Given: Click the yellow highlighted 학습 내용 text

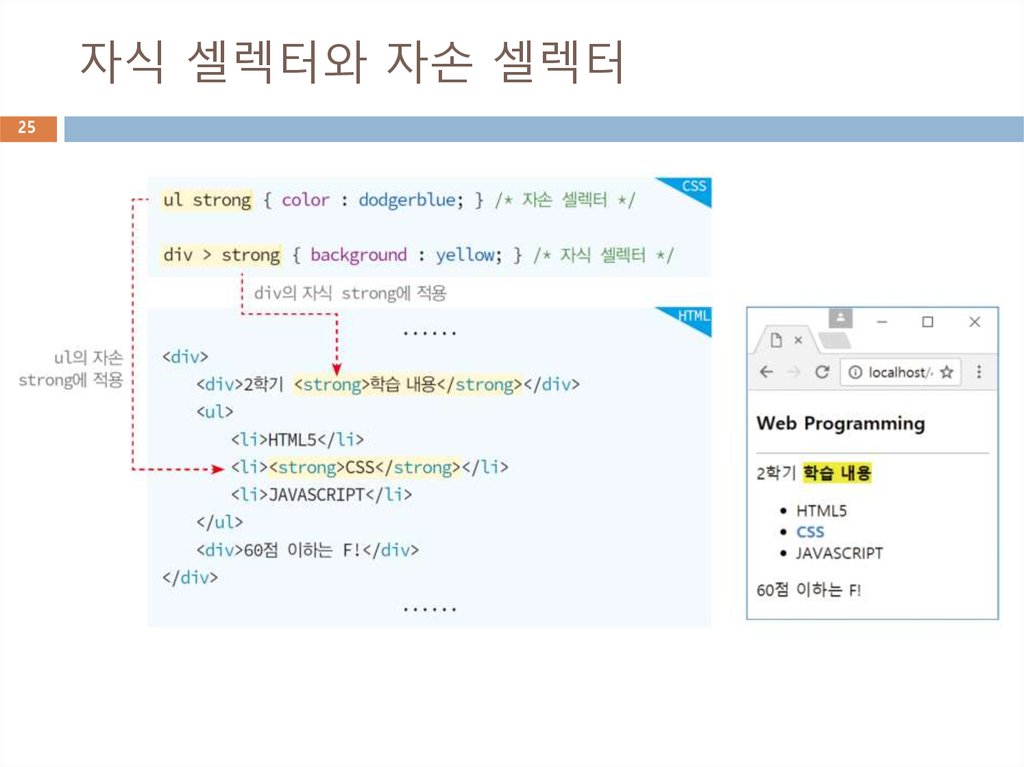Looking at the screenshot, I should pos(837,472).
